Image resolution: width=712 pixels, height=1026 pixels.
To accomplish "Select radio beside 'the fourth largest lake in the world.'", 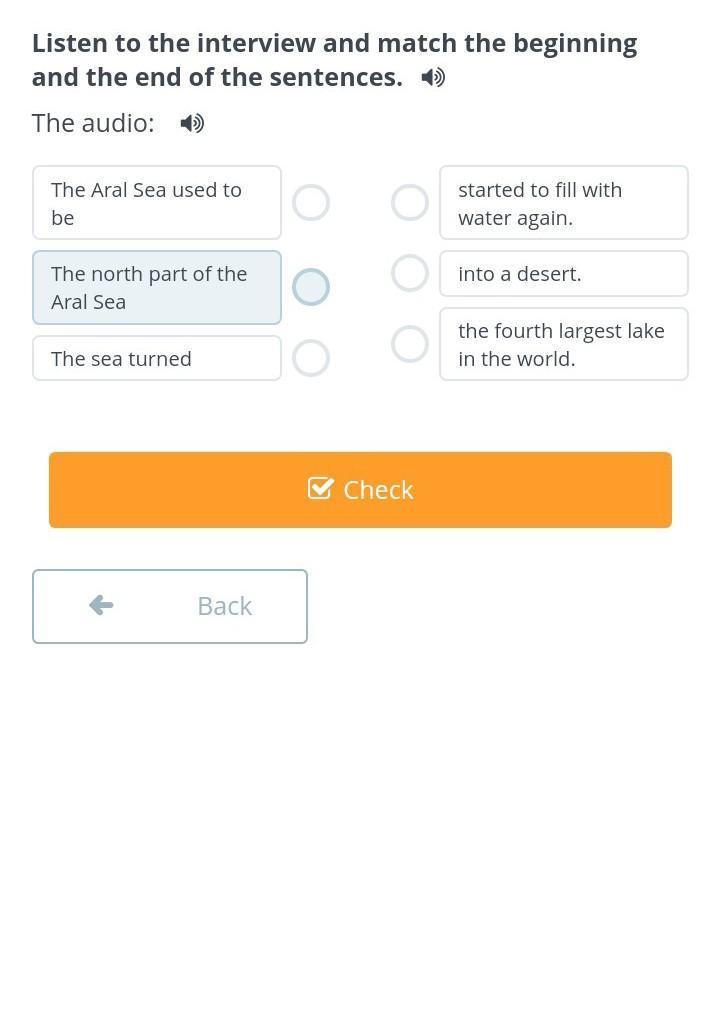I will coord(410,344).
